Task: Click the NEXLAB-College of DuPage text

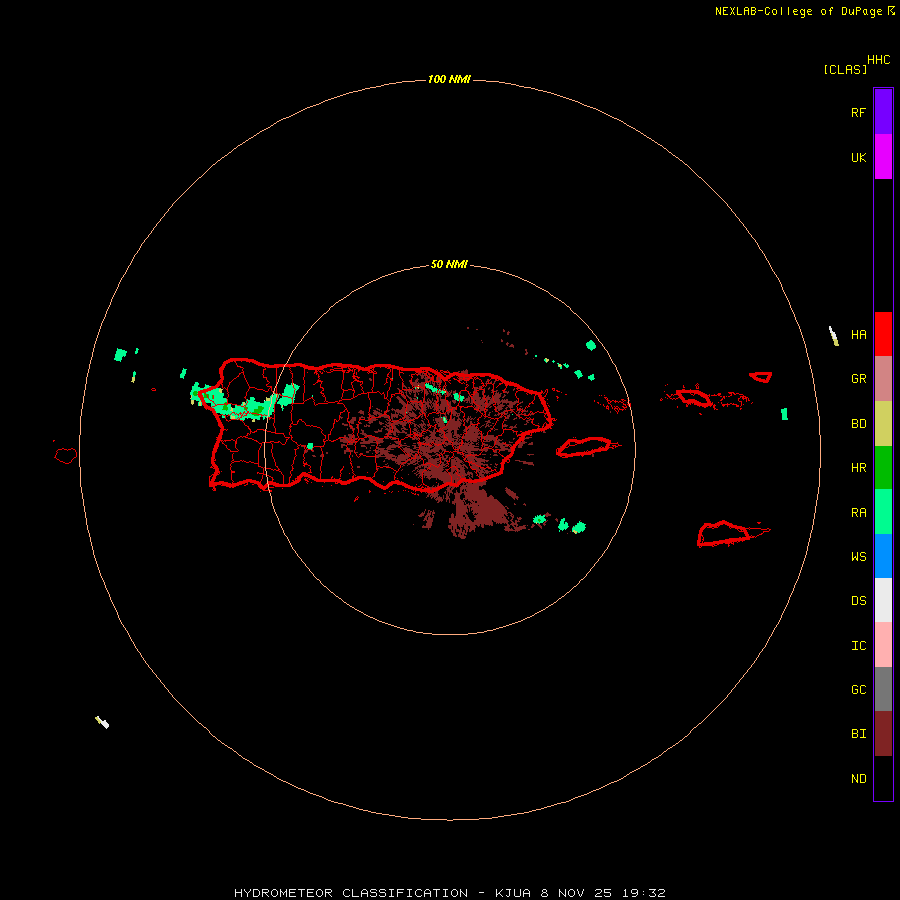Action: click(798, 11)
